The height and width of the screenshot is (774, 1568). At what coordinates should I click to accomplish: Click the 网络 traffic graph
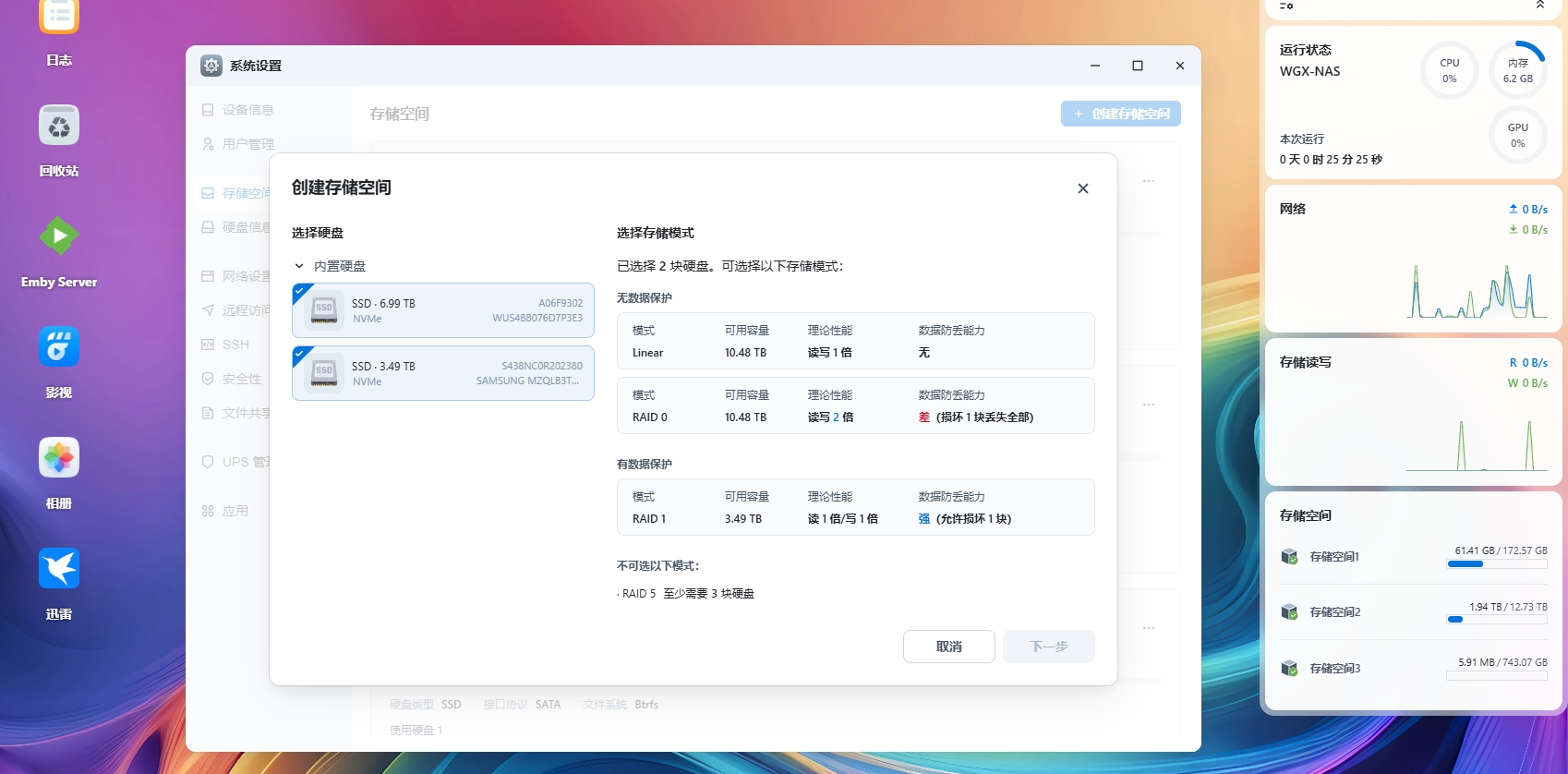click(1478, 292)
